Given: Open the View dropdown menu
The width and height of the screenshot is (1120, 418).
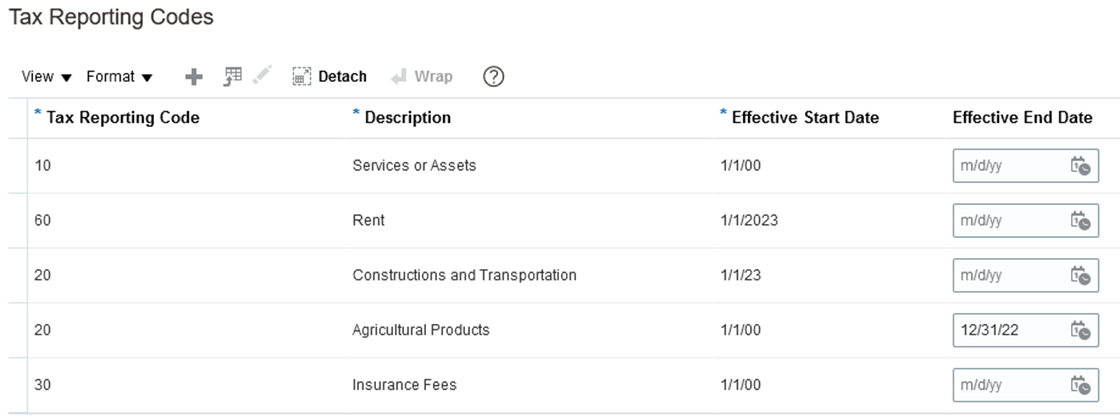Looking at the screenshot, I should [46, 77].
